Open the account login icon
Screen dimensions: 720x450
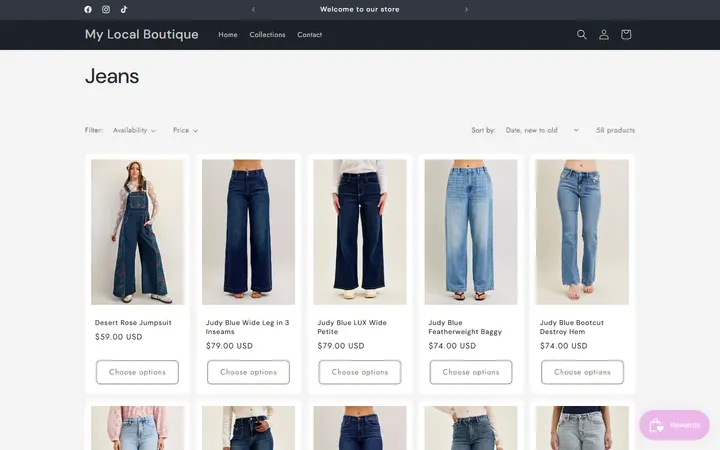604,34
